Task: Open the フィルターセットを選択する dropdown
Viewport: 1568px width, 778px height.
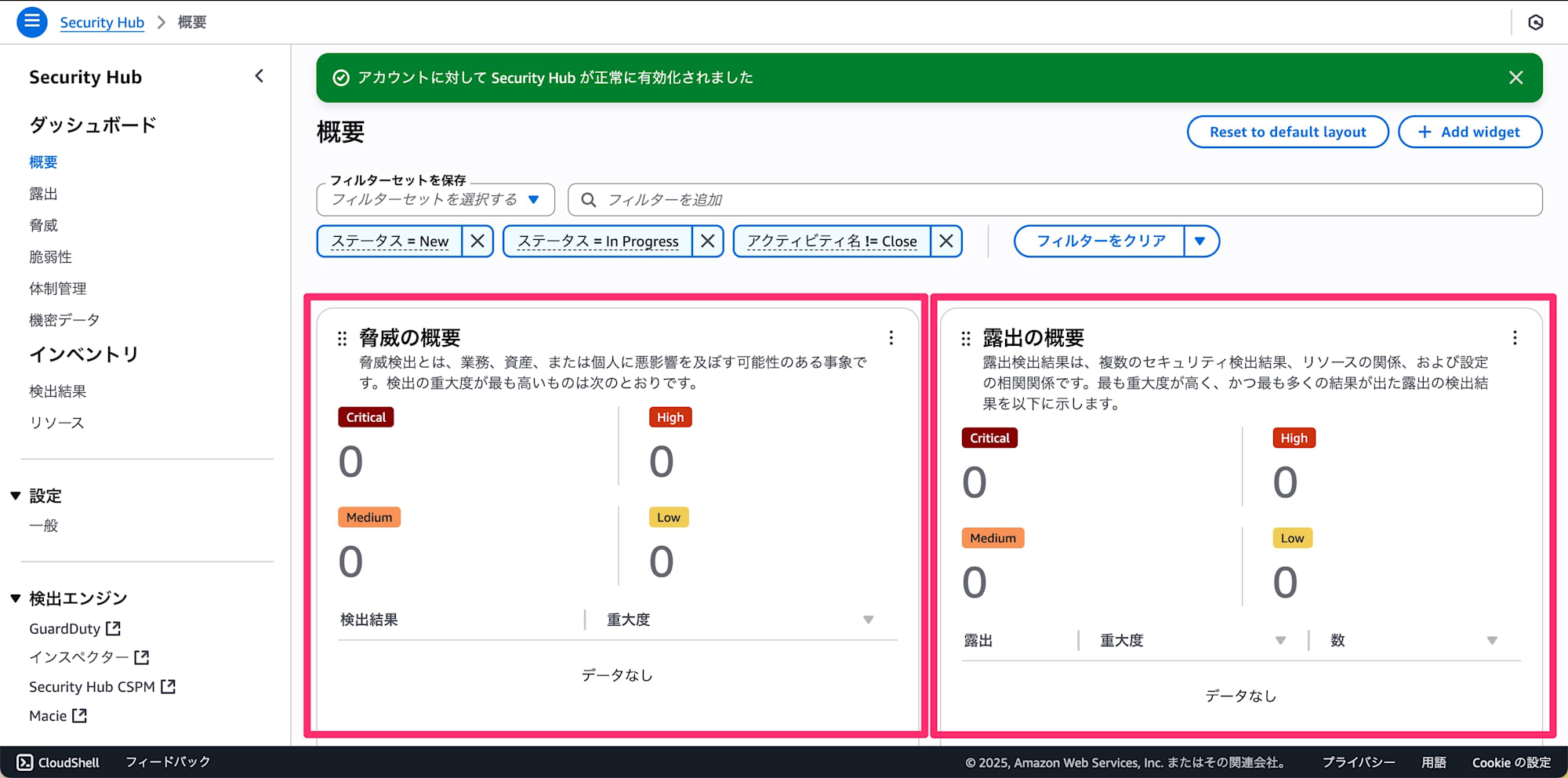Action: coord(436,200)
